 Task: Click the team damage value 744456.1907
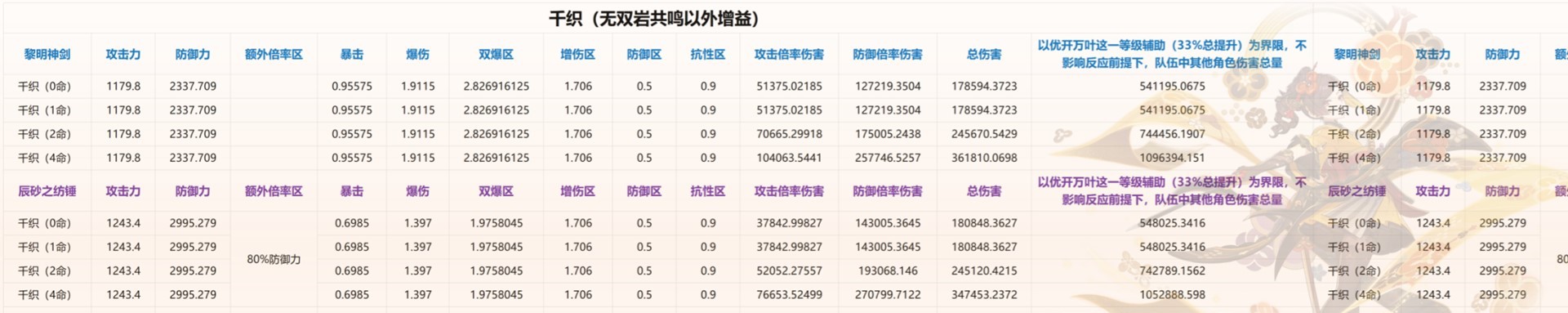pyautogui.click(x=1172, y=133)
